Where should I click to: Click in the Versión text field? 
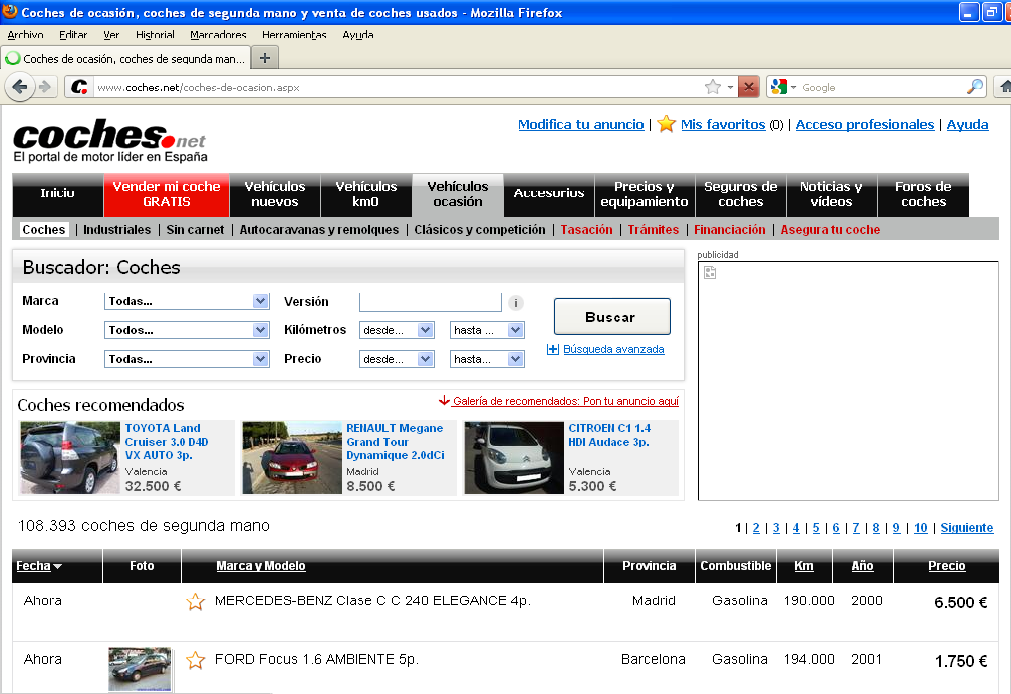[430, 302]
